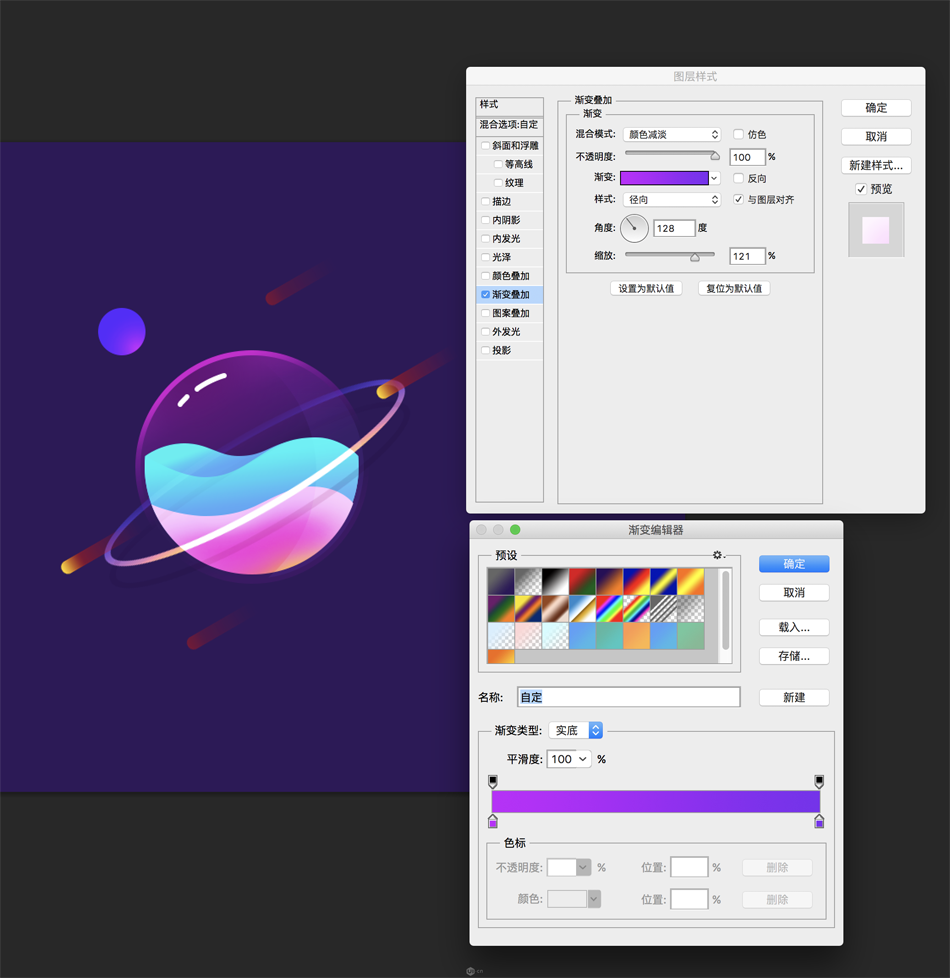The height and width of the screenshot is (978, 950).
Task: Click blue 确定 in gradient editor
Action: [x=794, y=564]
